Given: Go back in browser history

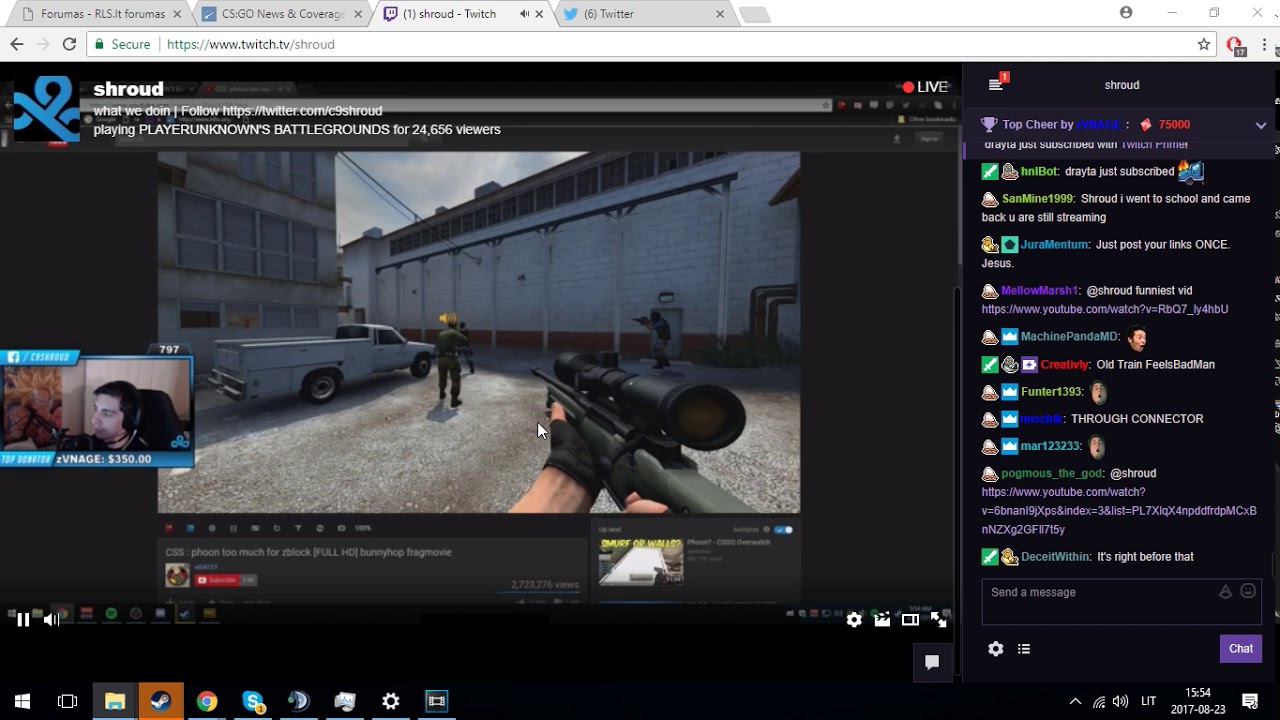Looking at the screenshot, I should (17, 44).
